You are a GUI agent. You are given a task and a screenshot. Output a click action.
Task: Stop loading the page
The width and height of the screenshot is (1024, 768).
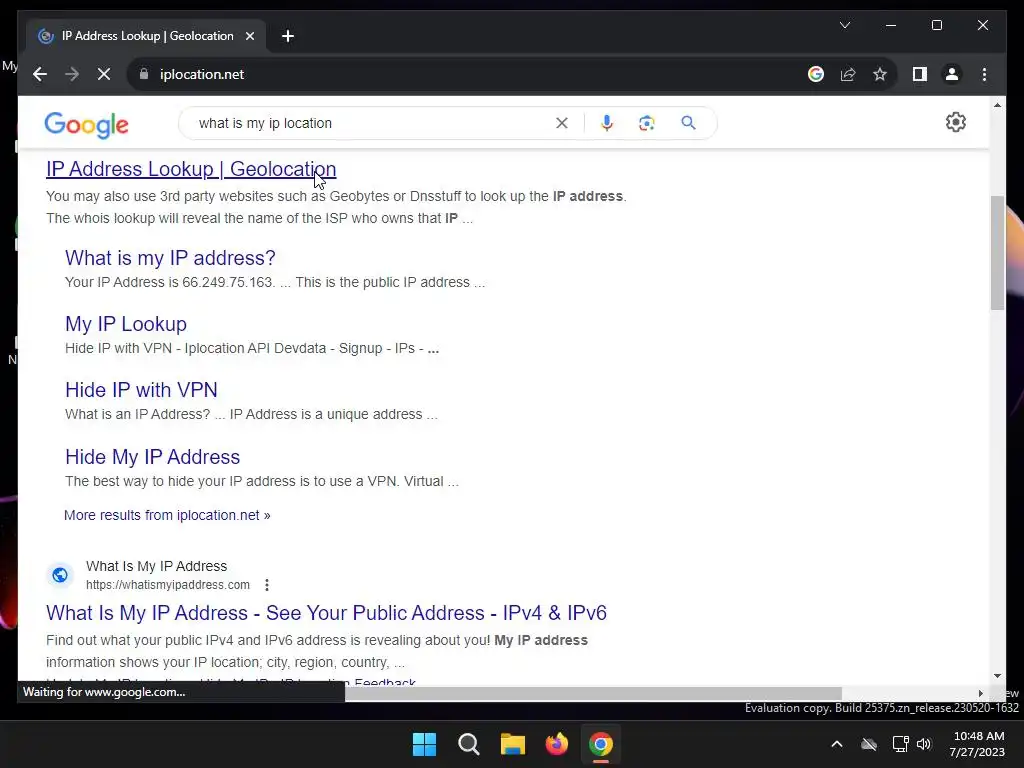point(104,74)
